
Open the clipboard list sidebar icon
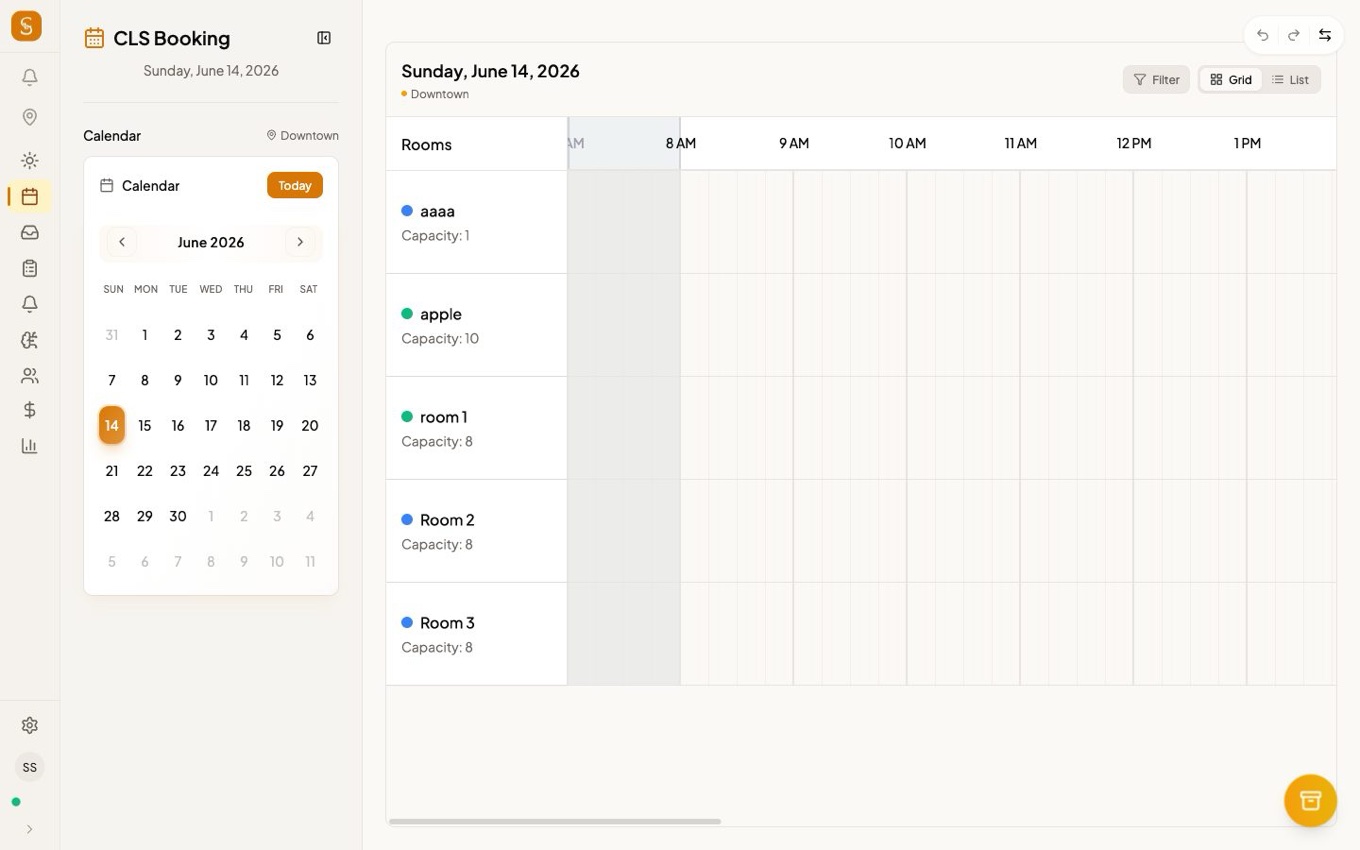click(x=30, y=268)
